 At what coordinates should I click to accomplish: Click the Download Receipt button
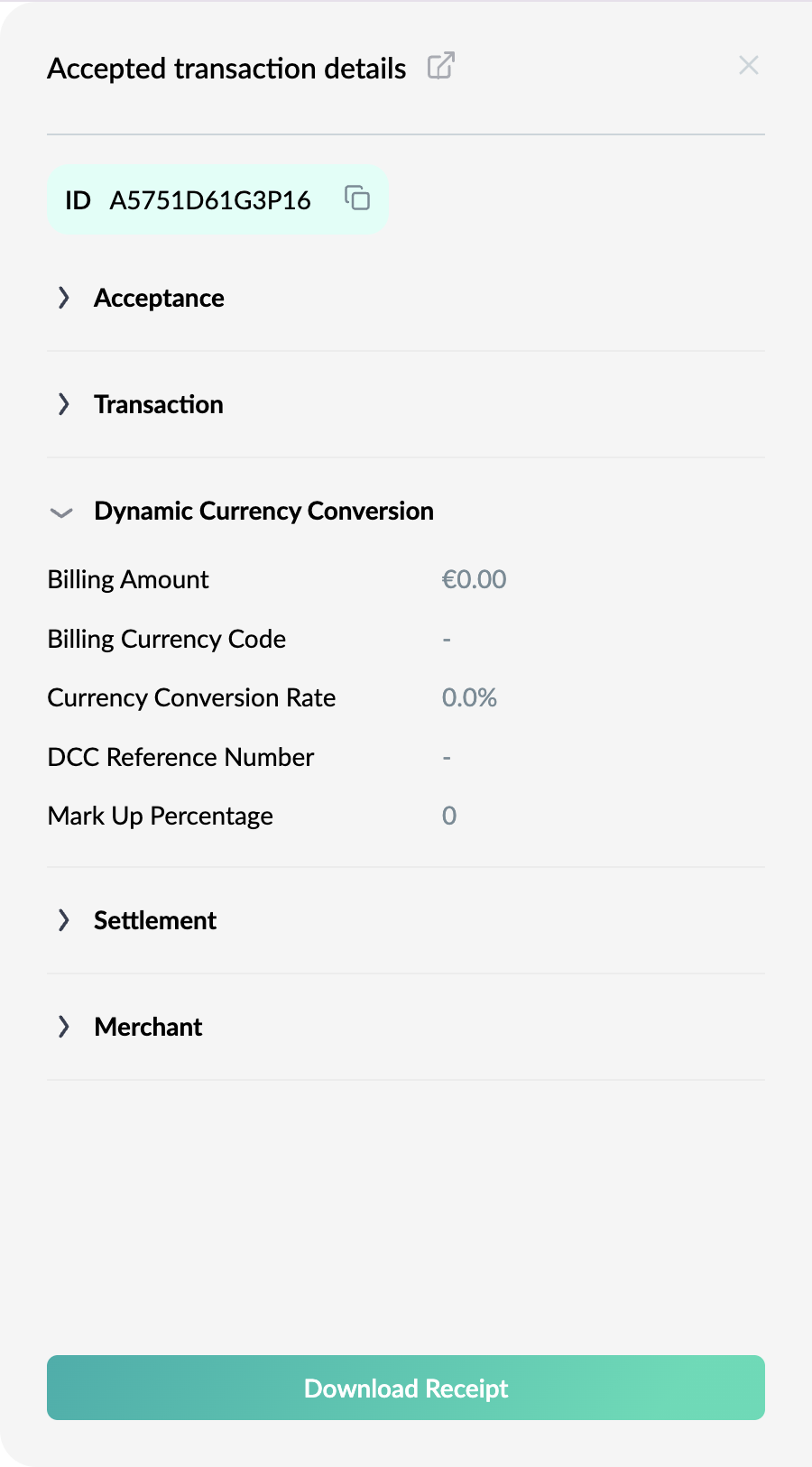pyautogui.click(x=406, y=1388)
